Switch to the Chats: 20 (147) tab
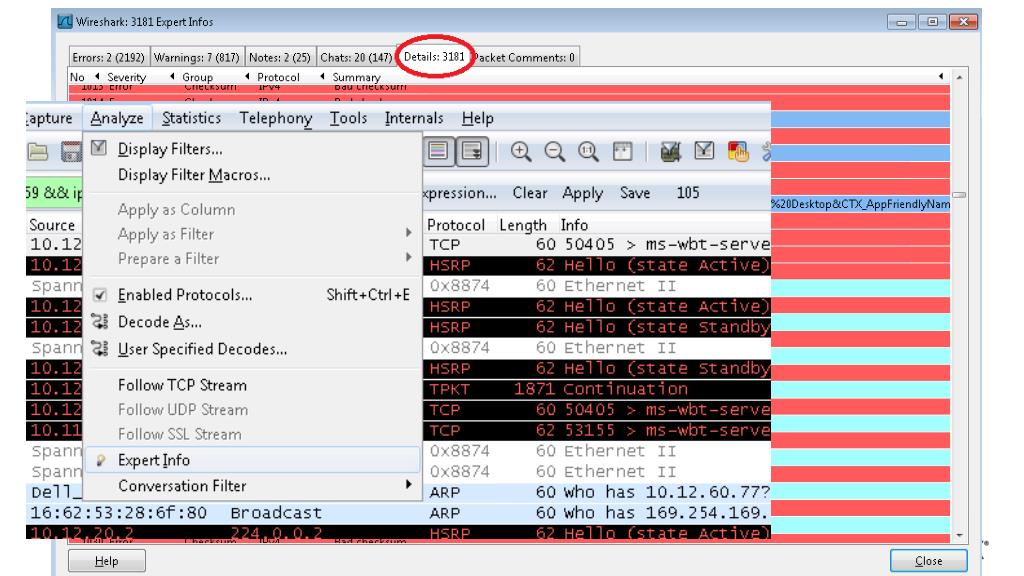Screen dimensions: 1024x576 click(356, 57)
